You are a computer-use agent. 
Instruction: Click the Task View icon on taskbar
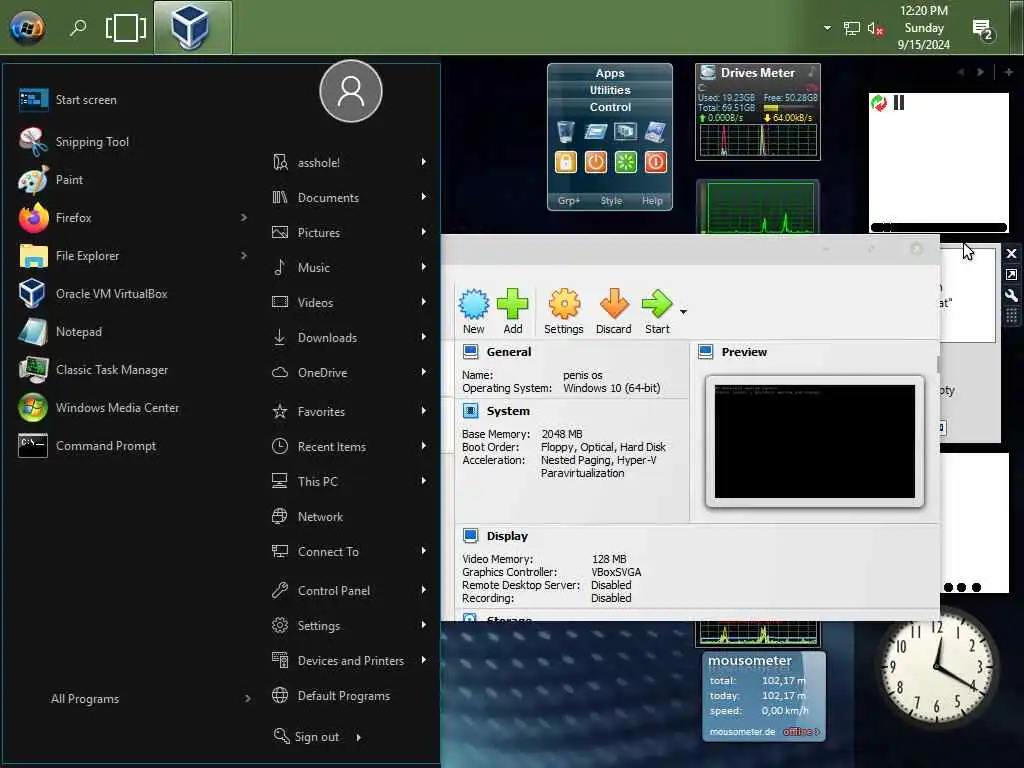tap(126, 27)
